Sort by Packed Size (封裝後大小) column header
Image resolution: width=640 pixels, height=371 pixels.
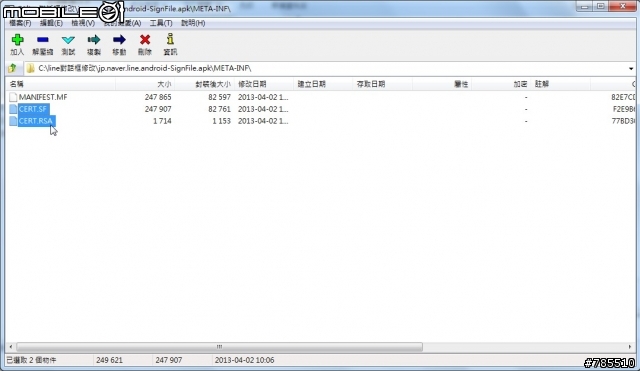(x=204, y=84)
